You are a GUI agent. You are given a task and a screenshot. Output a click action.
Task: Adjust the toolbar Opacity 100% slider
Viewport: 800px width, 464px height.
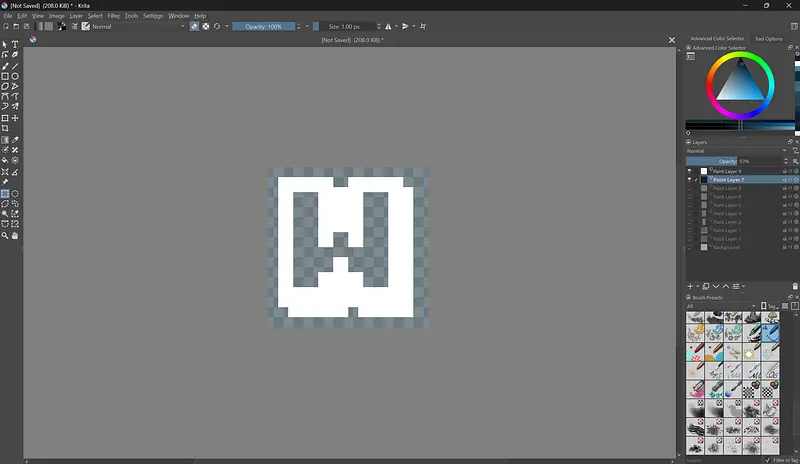coord(265,26)
